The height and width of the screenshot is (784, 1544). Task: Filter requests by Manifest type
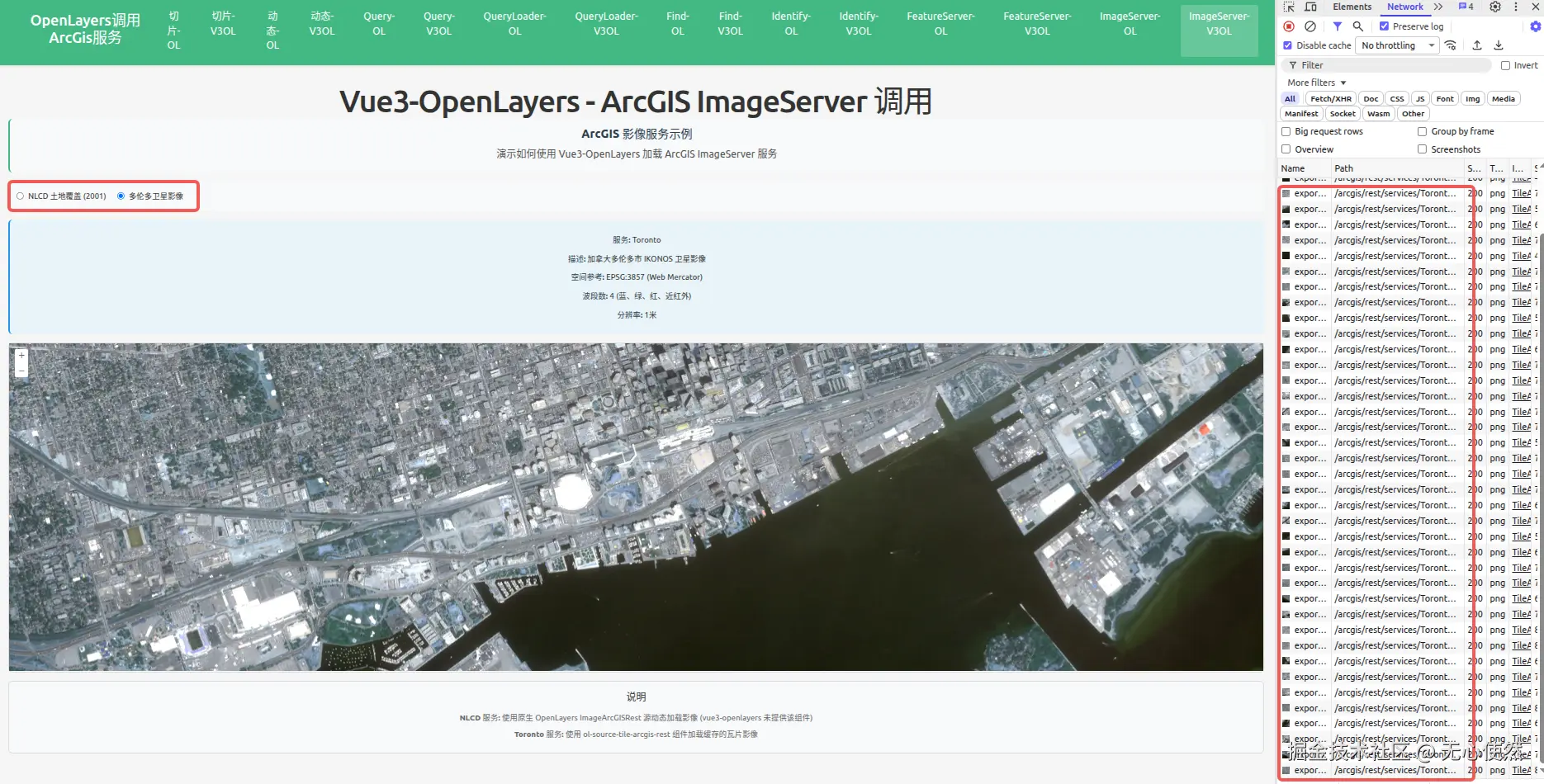pos(1301,114)
